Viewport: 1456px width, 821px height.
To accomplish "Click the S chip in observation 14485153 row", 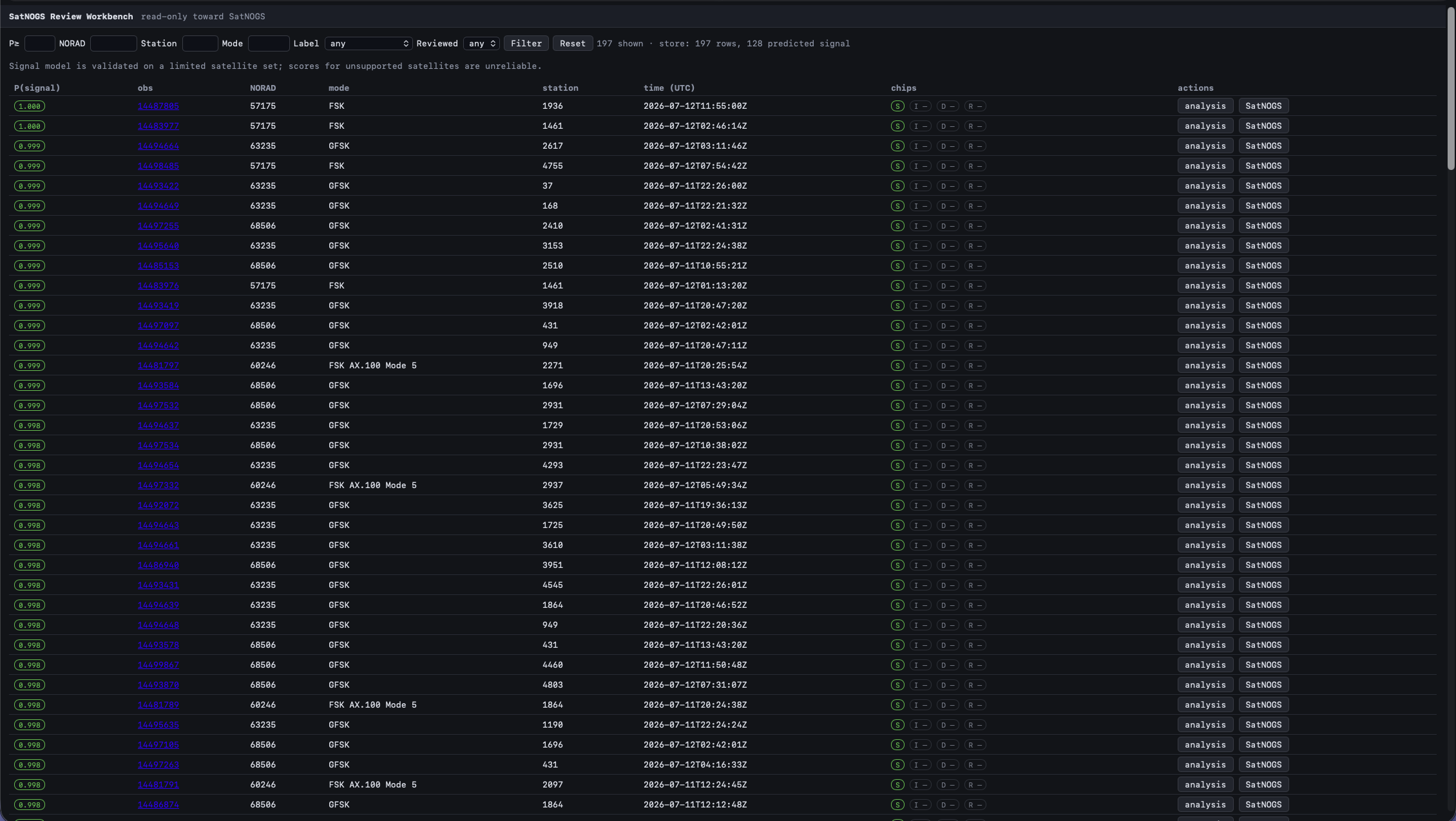I will [x=897, y=266].
